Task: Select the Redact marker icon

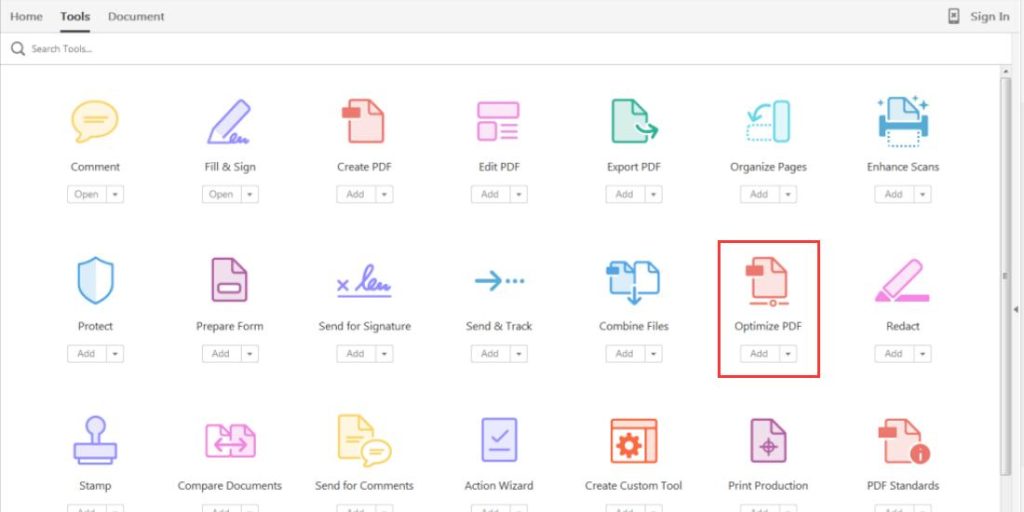Action: coord(902,281)
